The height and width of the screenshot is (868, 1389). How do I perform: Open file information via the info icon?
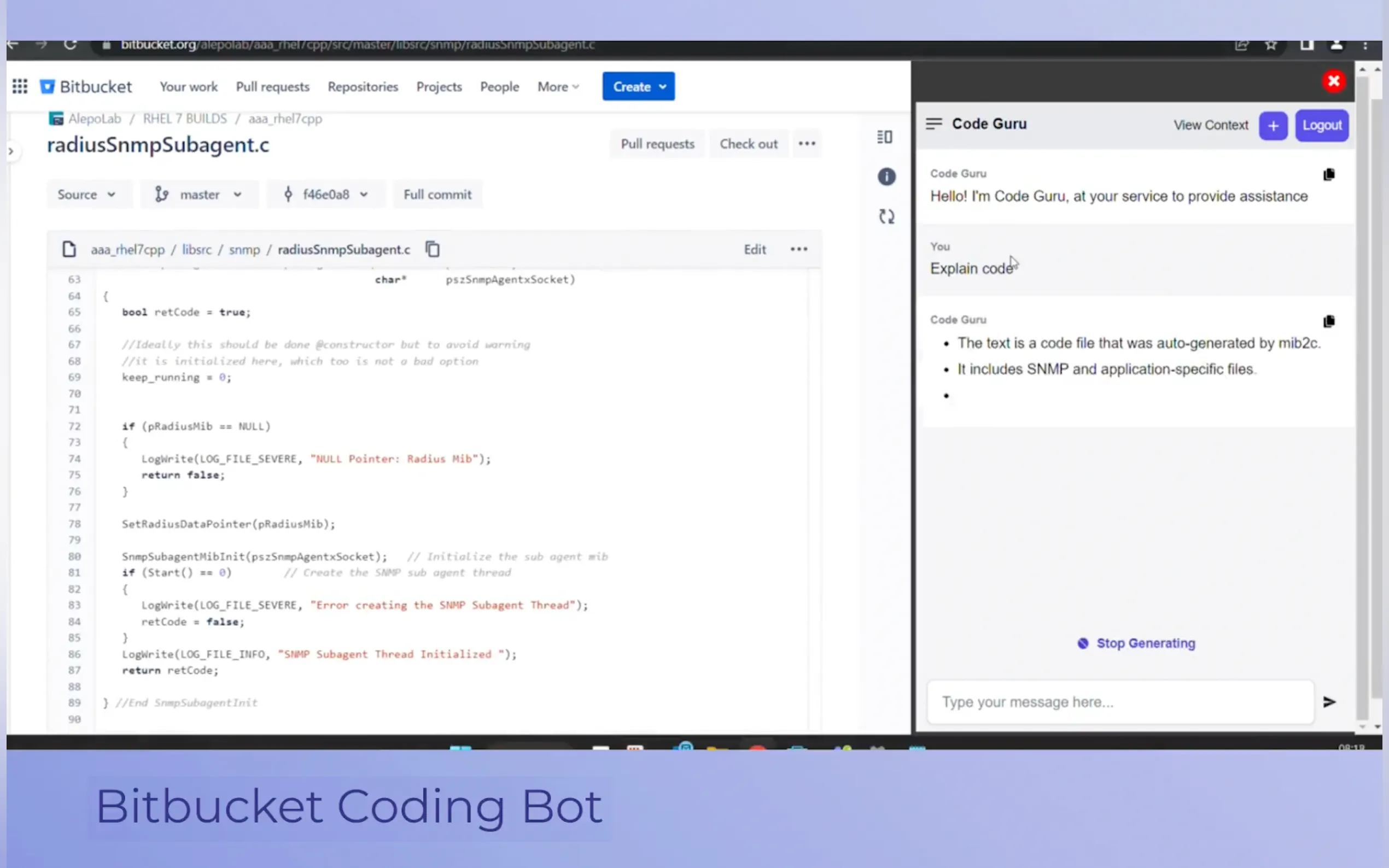(886, 176)
